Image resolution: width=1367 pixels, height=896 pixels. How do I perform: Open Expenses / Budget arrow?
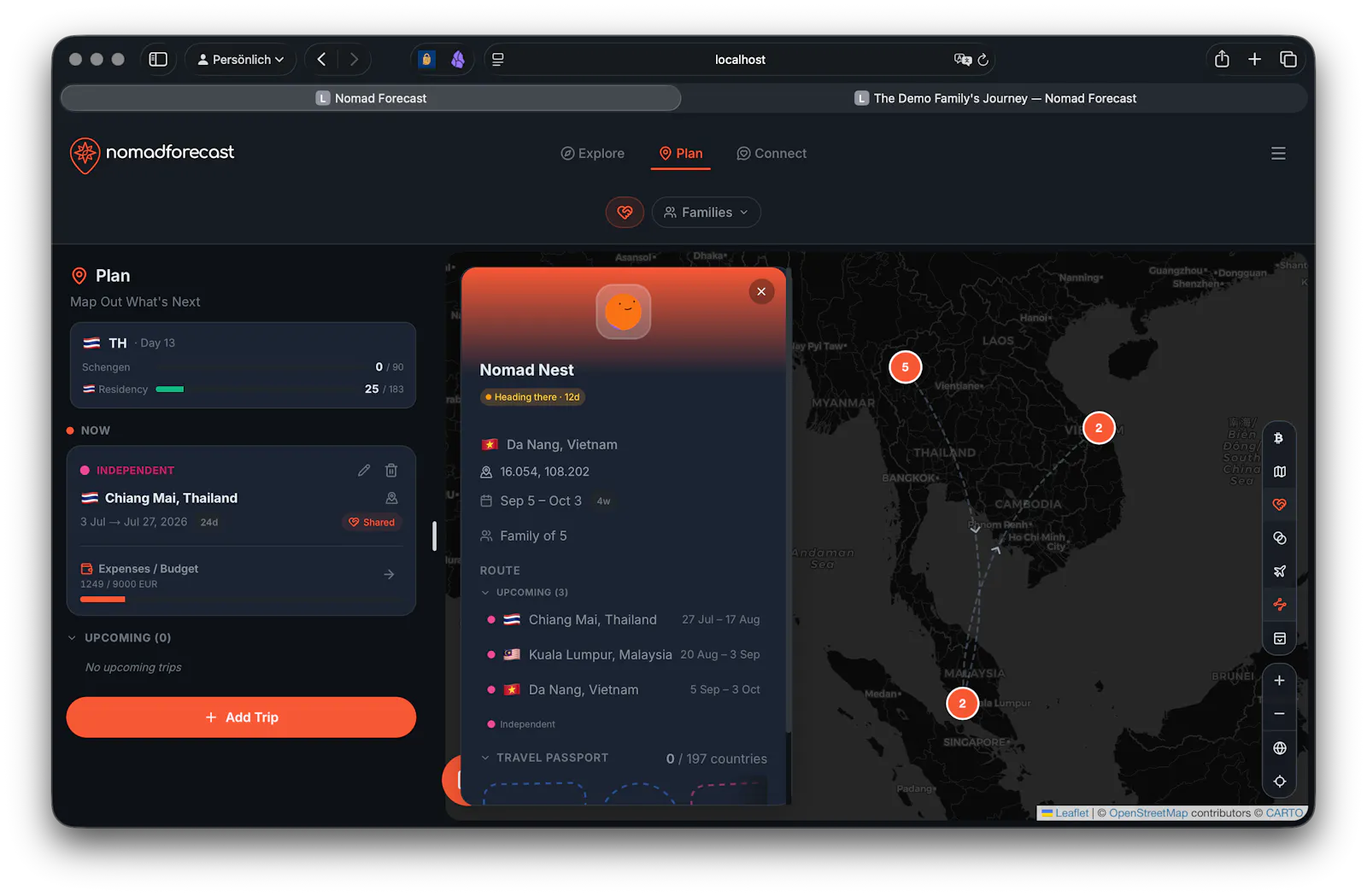tap(389, 575)
